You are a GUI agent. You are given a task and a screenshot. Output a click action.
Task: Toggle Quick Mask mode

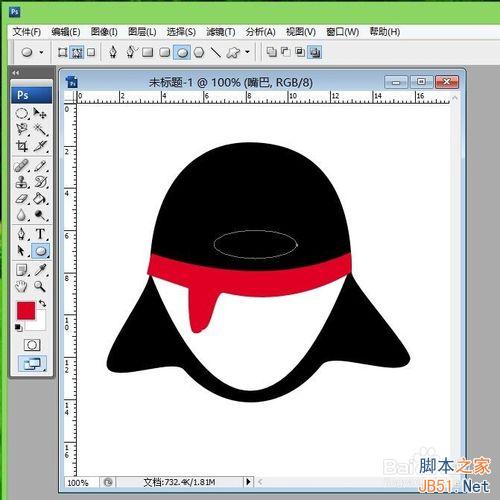[x=32, y=345]
